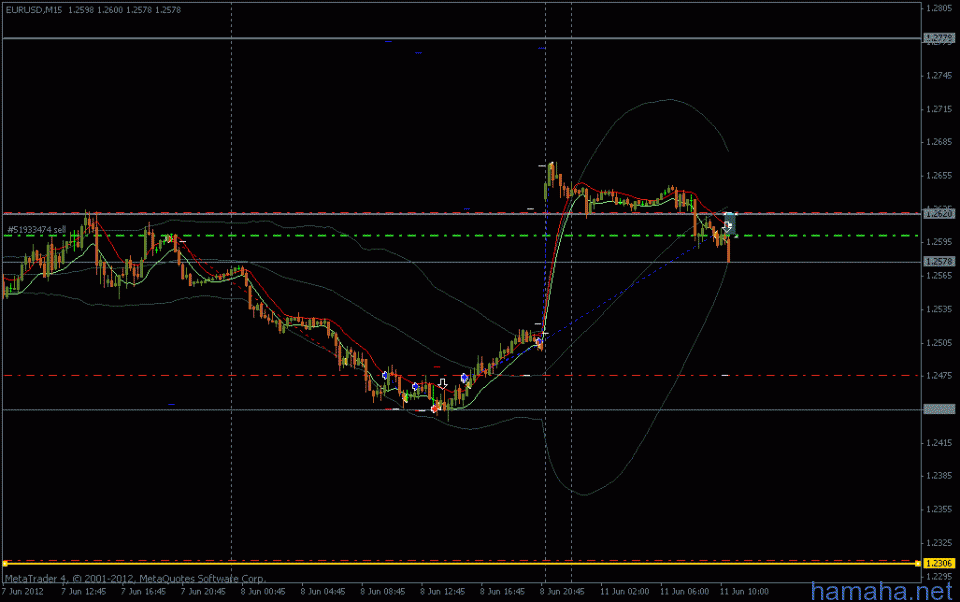Click the 1.2535 price scale label
This screenshot has height=602, width=960.
[x=939, y=309]
